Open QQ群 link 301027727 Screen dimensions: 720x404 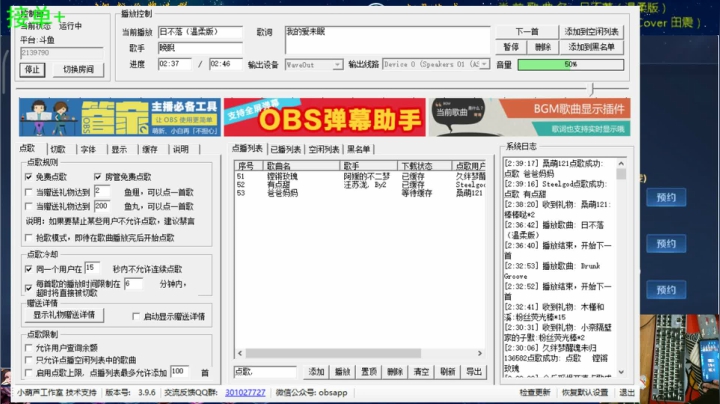tap(245, 393)
